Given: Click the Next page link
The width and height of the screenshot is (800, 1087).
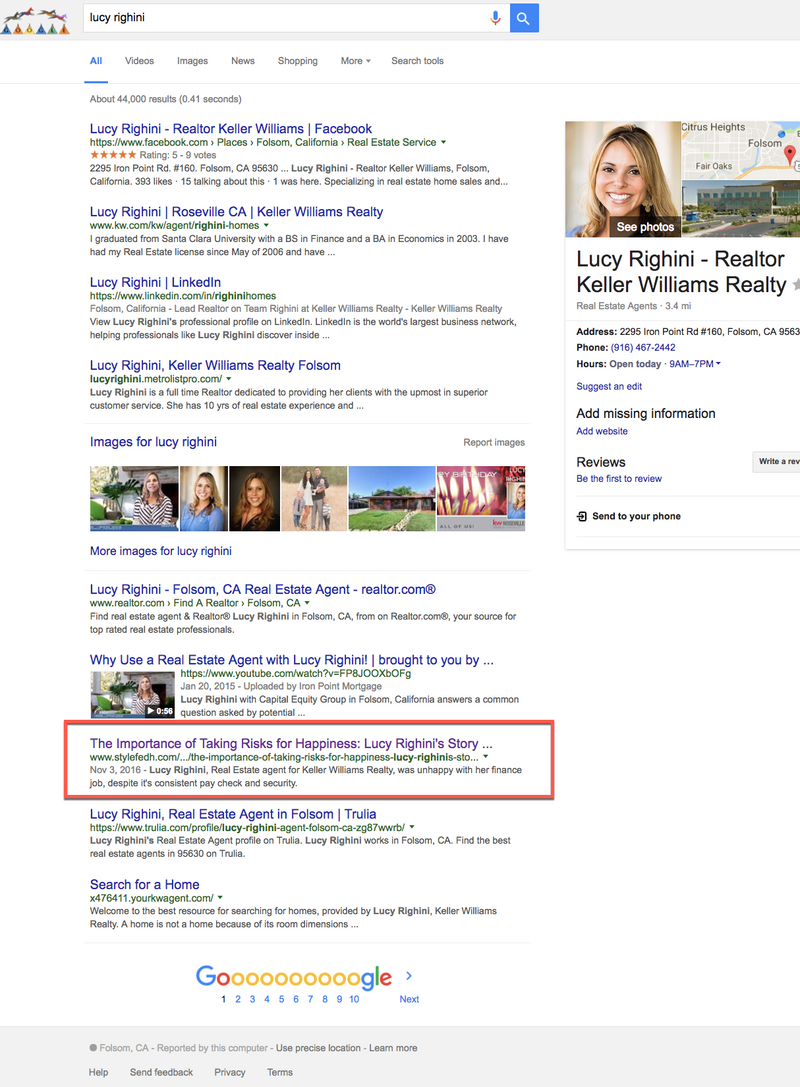Looking at the screenshot, I should click(x=409, y=999).
